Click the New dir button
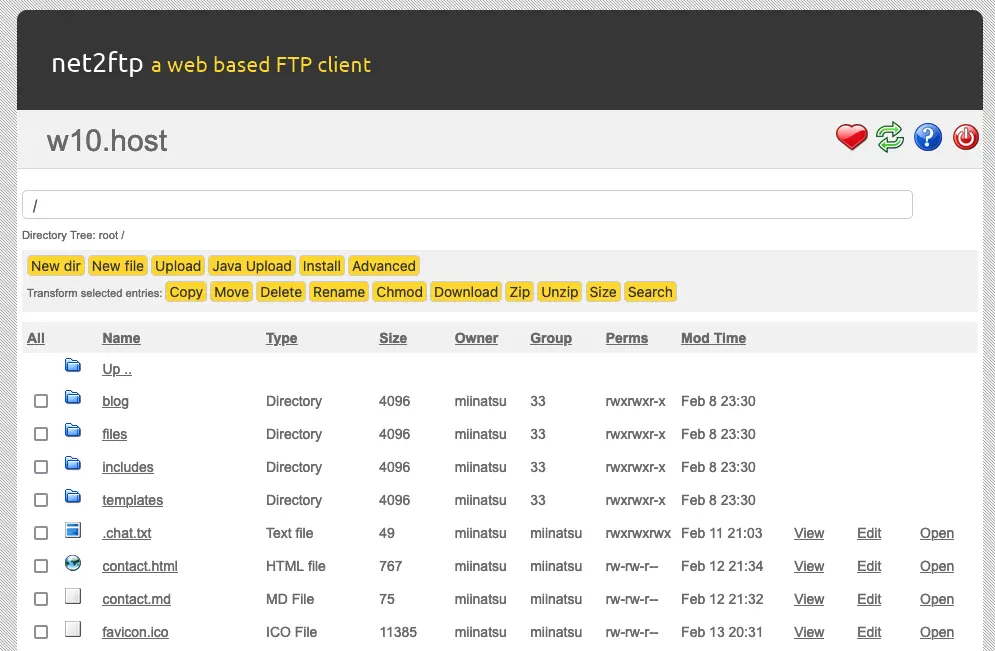This screenshot has width=995, height=651. pyautogui.click(x=56, y=266)
